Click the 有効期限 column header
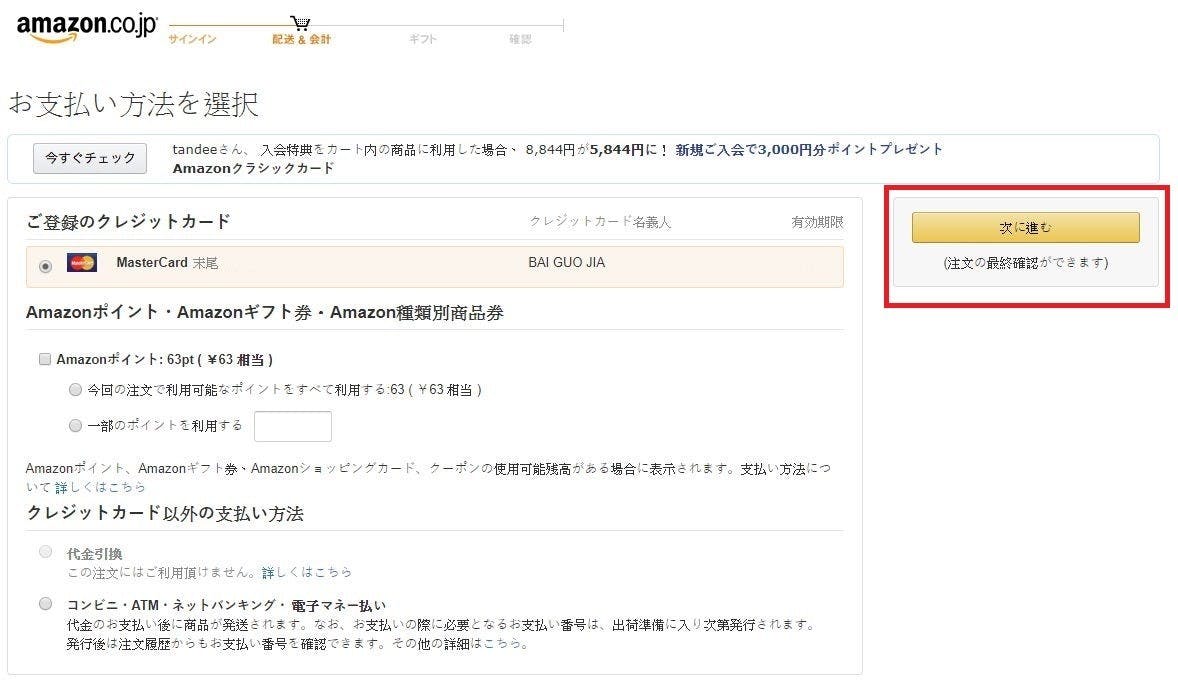This screenshot has width=1178, height=699. coord(817,222)
